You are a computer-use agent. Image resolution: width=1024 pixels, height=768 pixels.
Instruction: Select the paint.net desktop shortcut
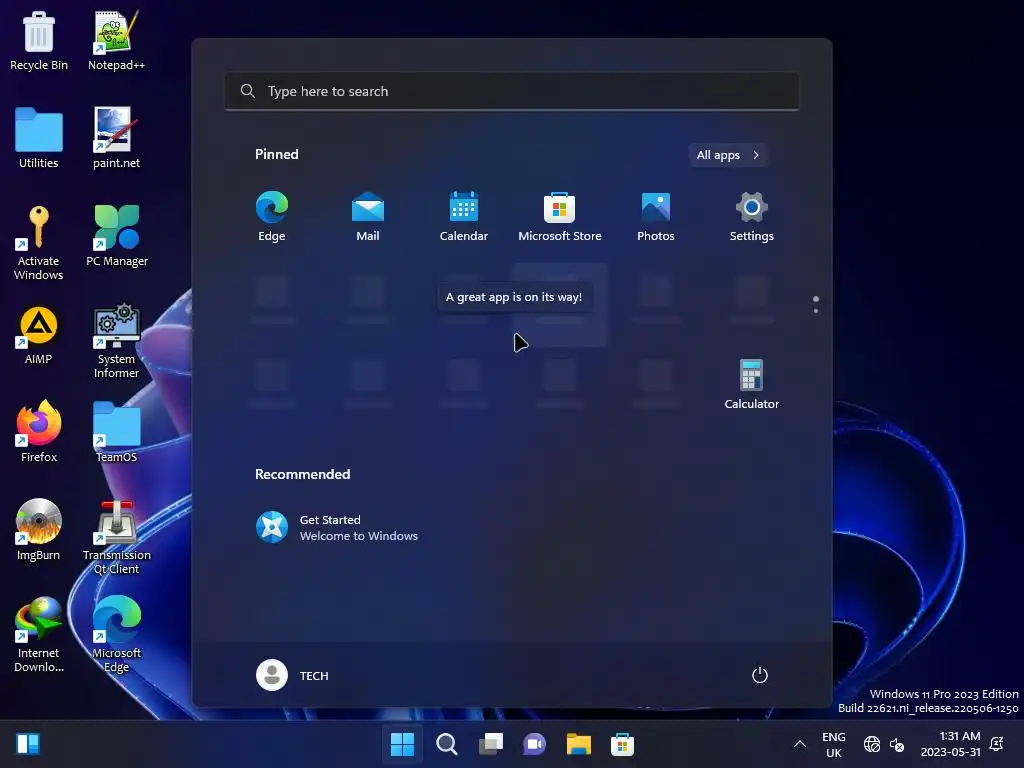116,138
